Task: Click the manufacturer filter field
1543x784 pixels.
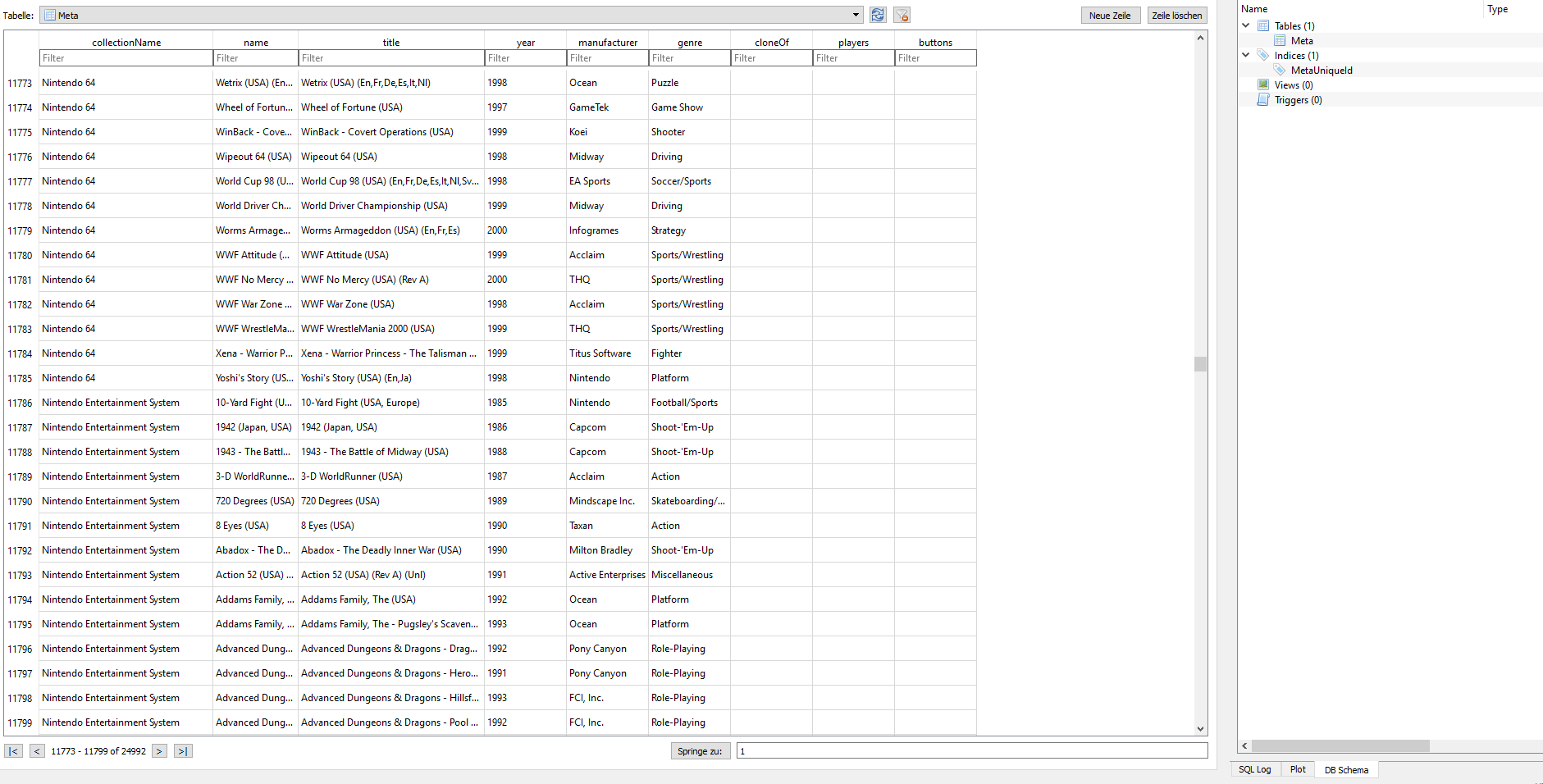Action: click(608, 58)
